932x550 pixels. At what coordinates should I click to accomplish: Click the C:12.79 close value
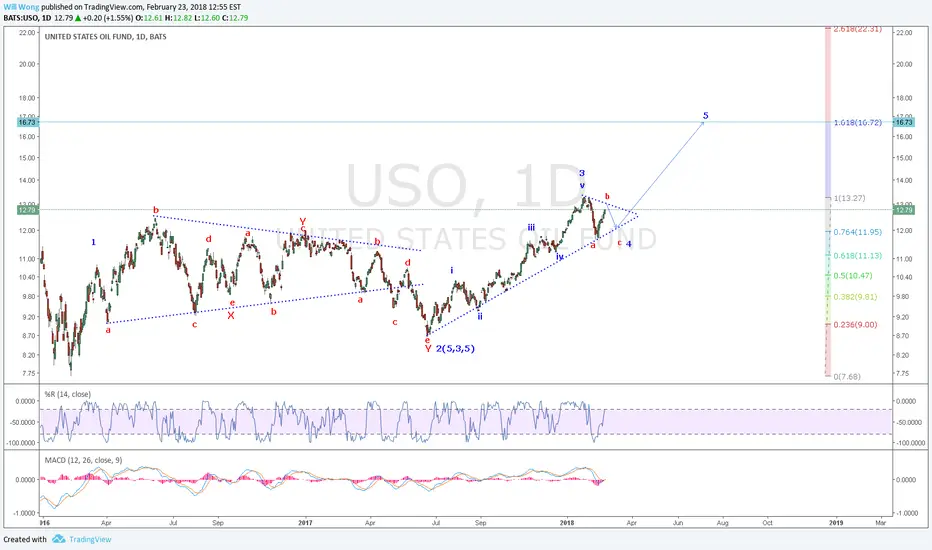tap(235, 18)
